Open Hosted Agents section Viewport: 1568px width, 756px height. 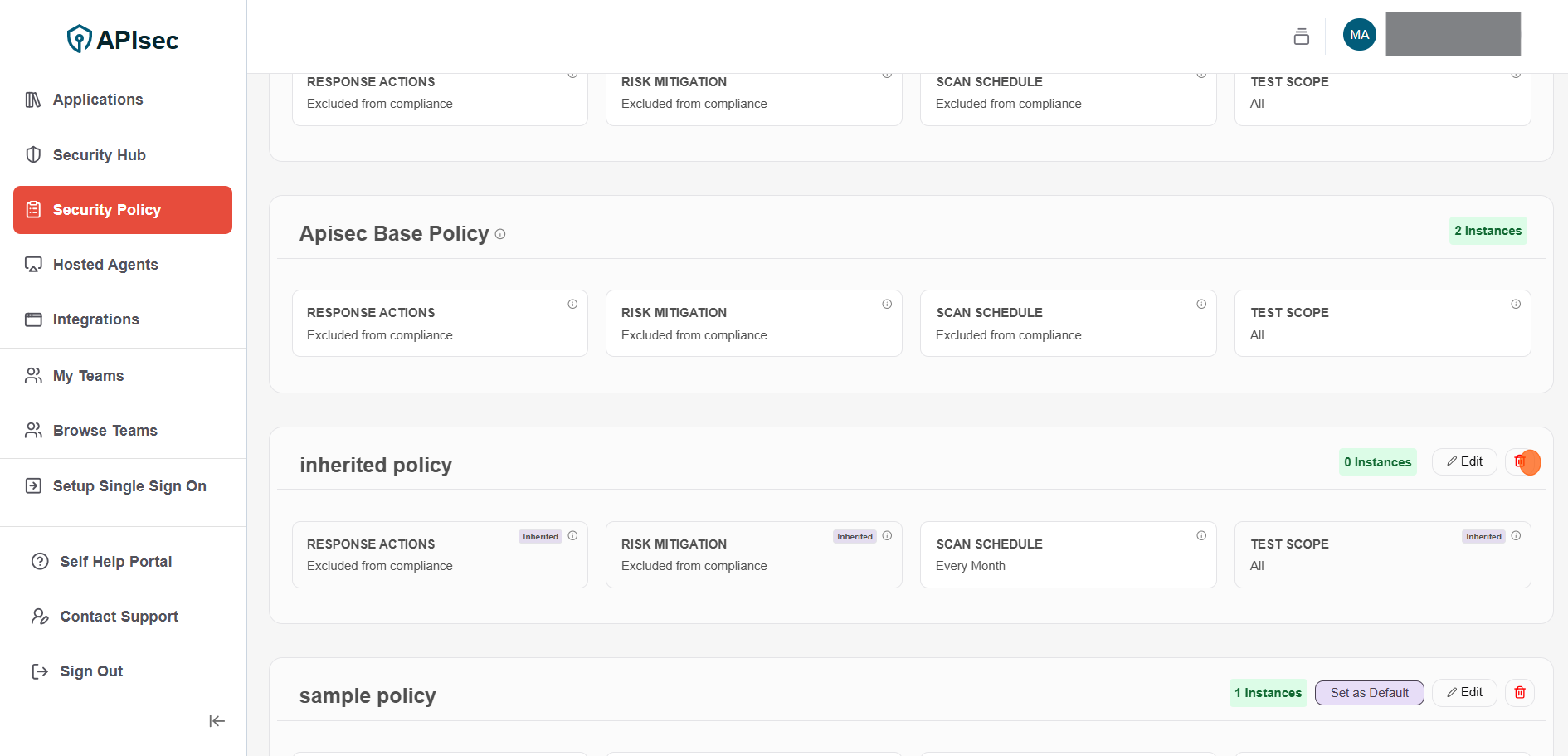click(105, 265)
